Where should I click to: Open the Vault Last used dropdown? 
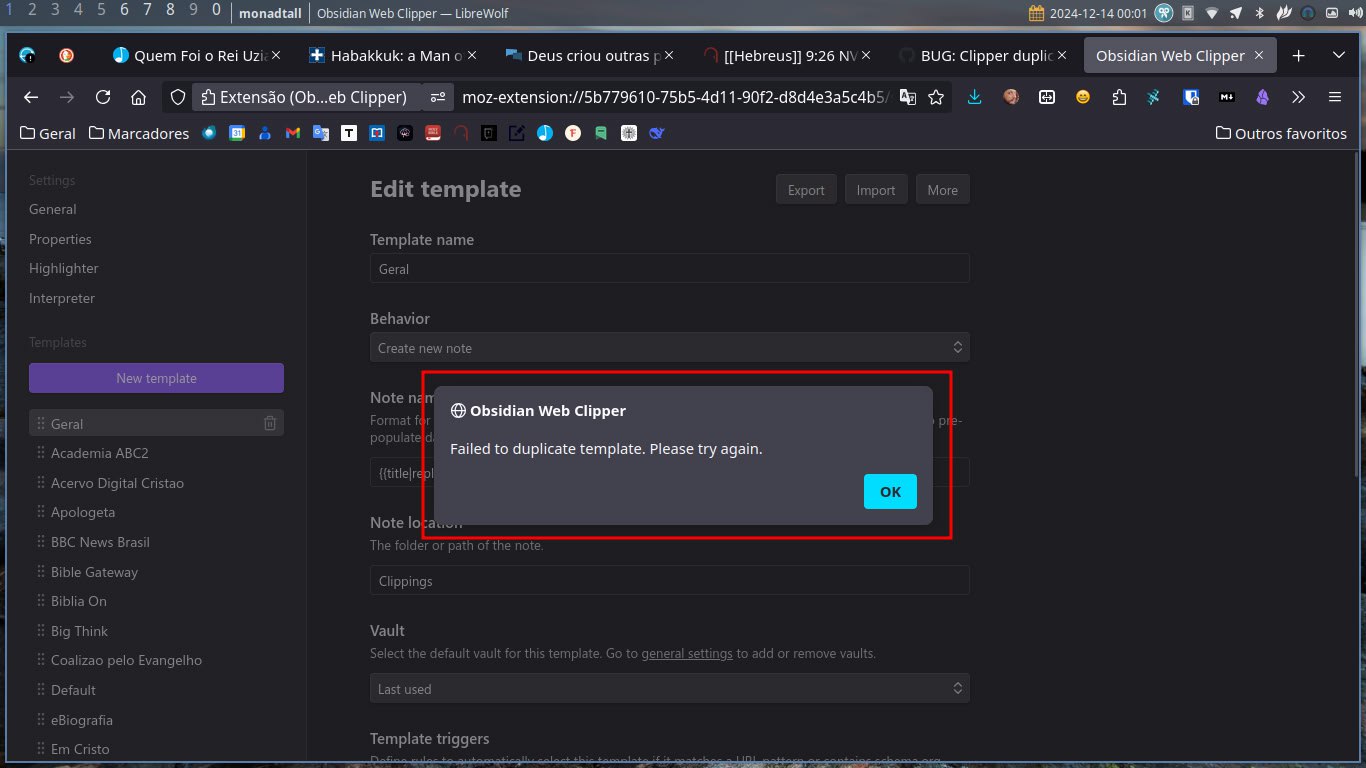pos(669,689)
